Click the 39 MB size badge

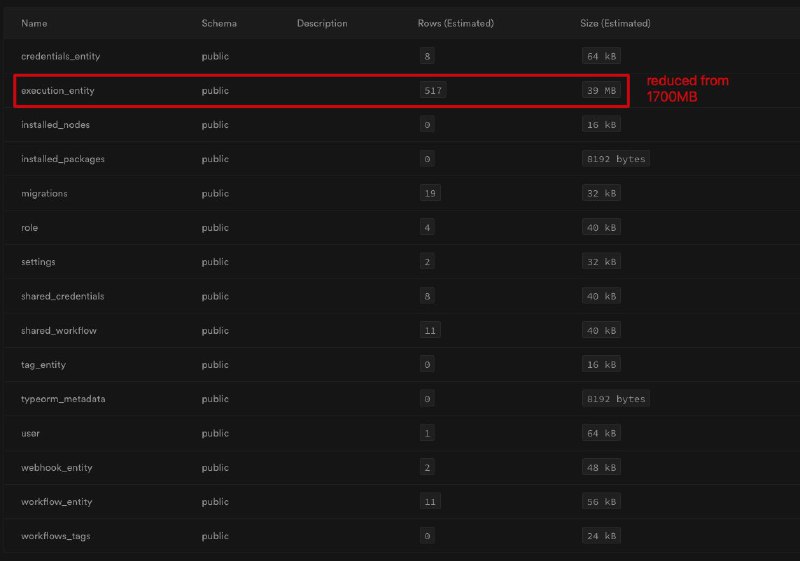click(601, 91)
